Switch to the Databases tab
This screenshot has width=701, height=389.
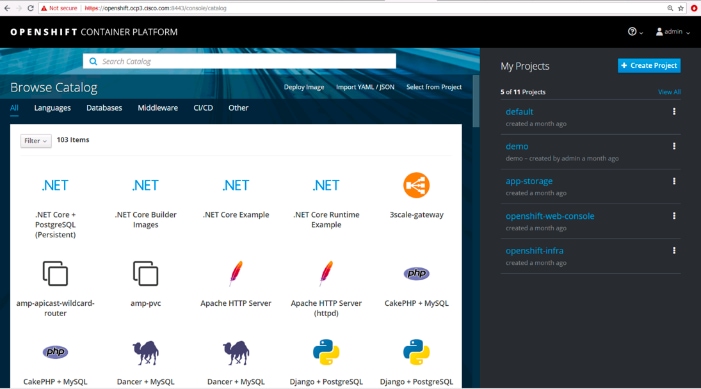point(104,108)
